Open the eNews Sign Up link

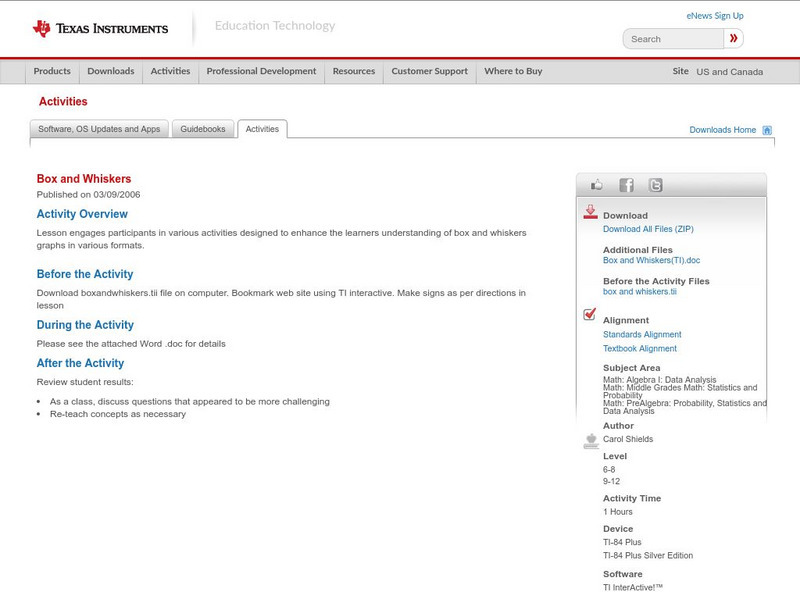[x=715, y=16]
